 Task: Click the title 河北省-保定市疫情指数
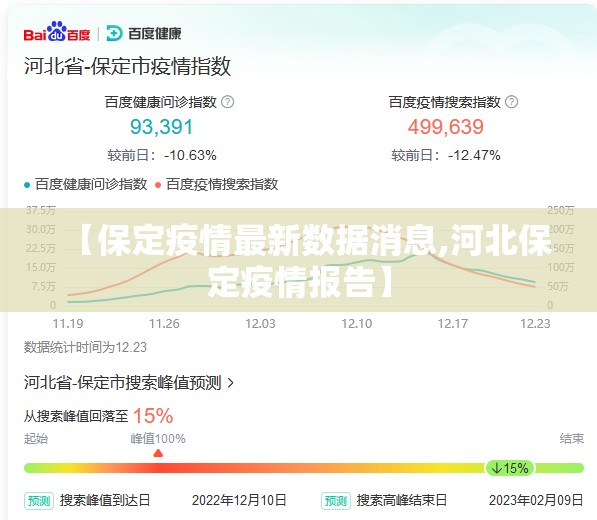tap(128, 66)
